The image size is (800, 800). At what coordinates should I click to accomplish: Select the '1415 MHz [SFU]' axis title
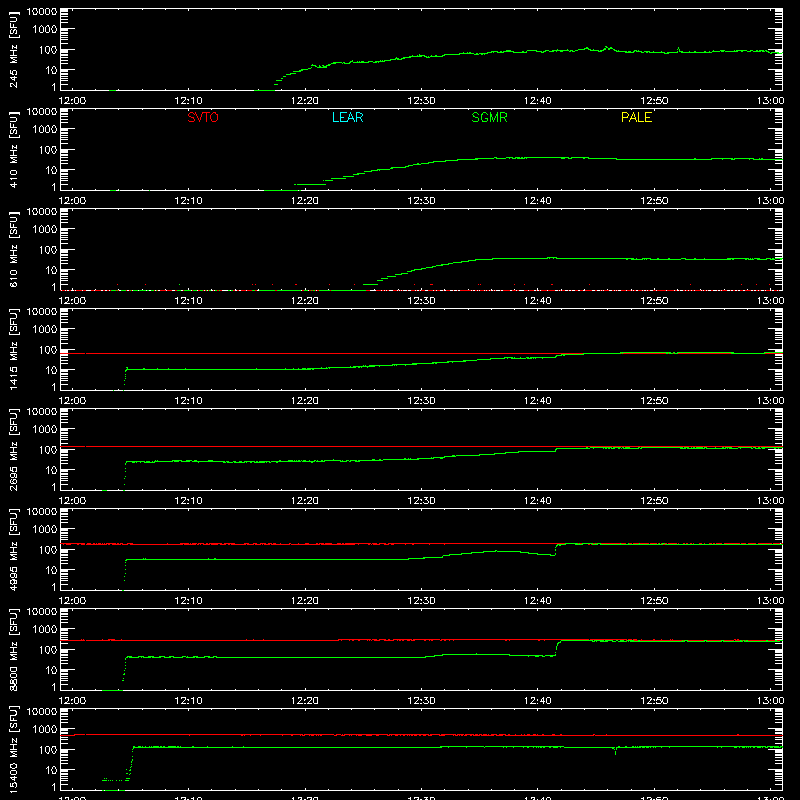coord(14,349)
